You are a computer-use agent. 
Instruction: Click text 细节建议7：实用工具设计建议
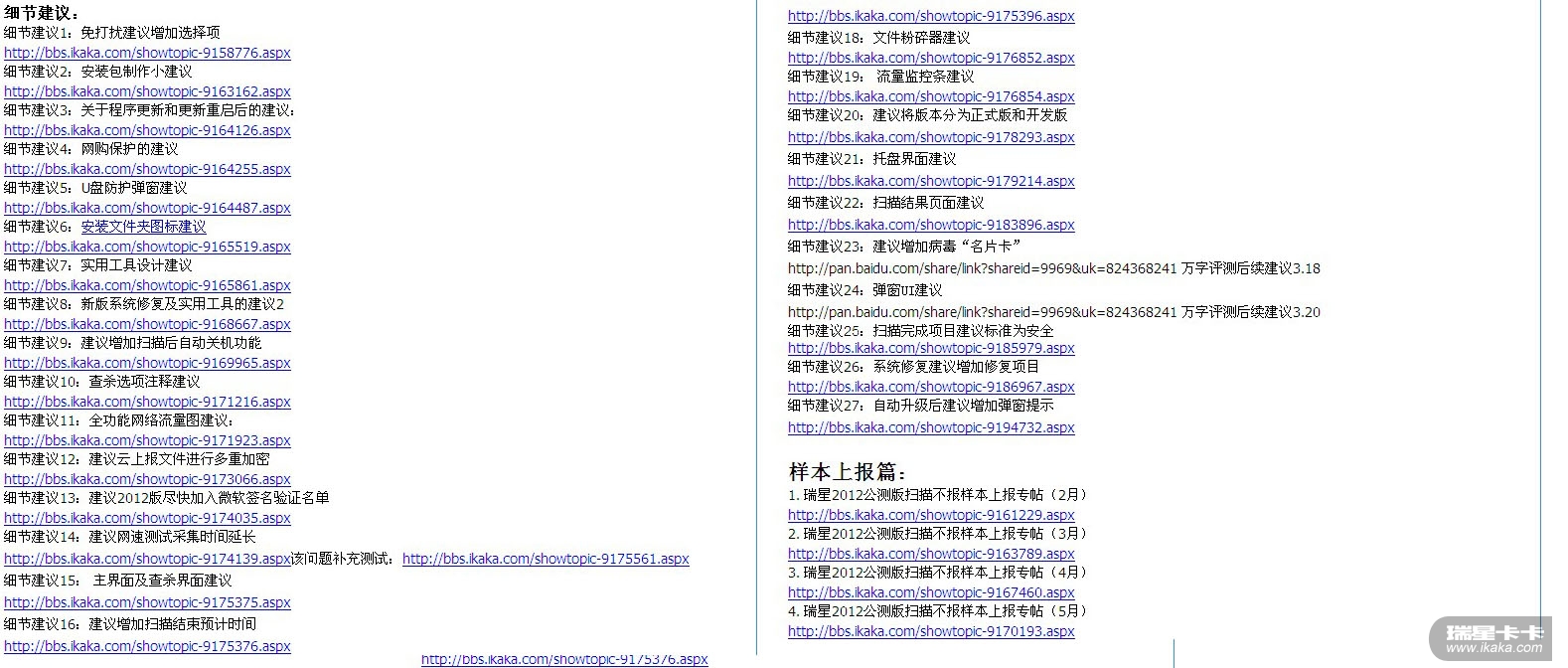click(98, 265)
